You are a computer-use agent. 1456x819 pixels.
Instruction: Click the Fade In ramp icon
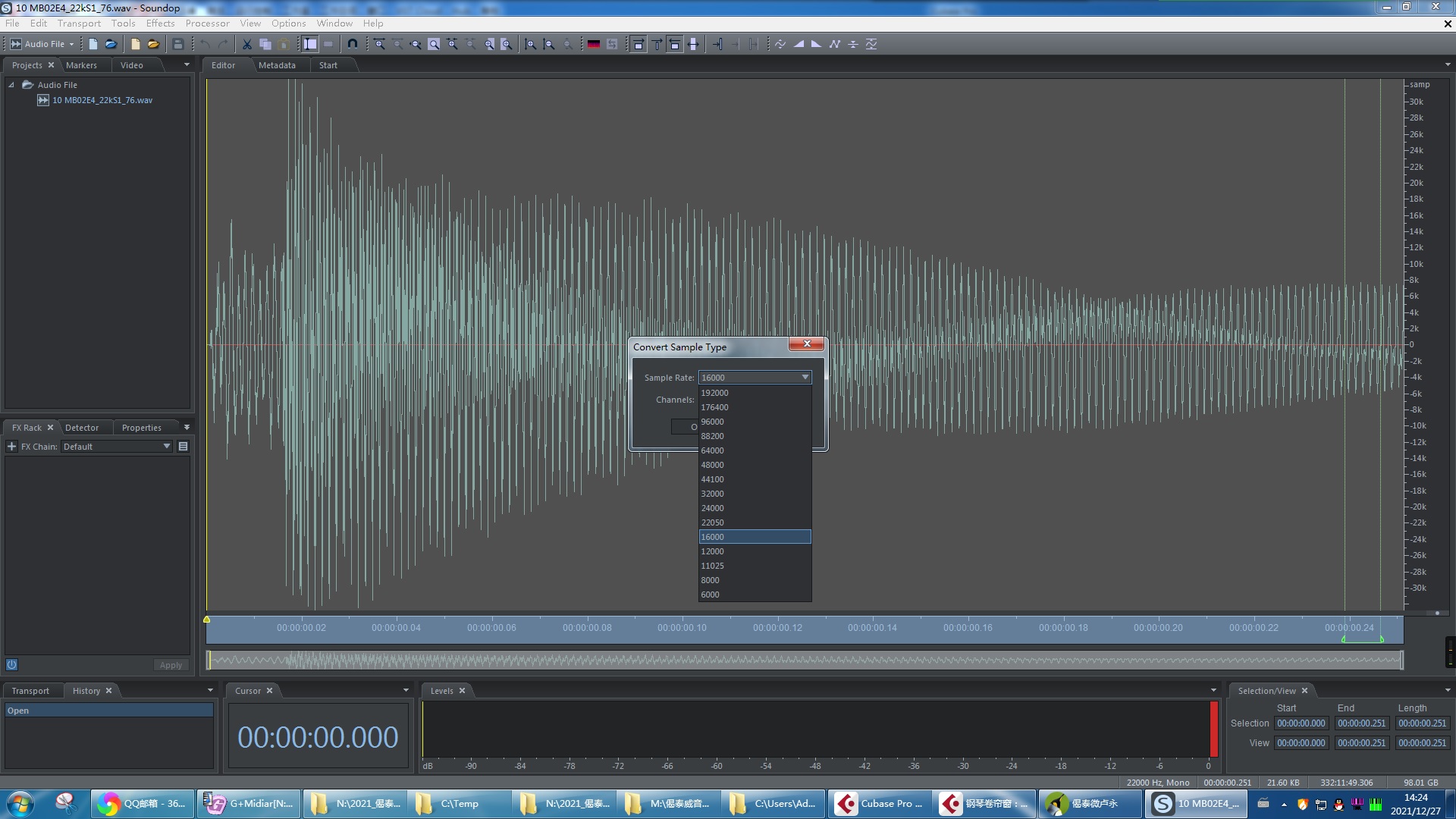(x=799, y=44)
